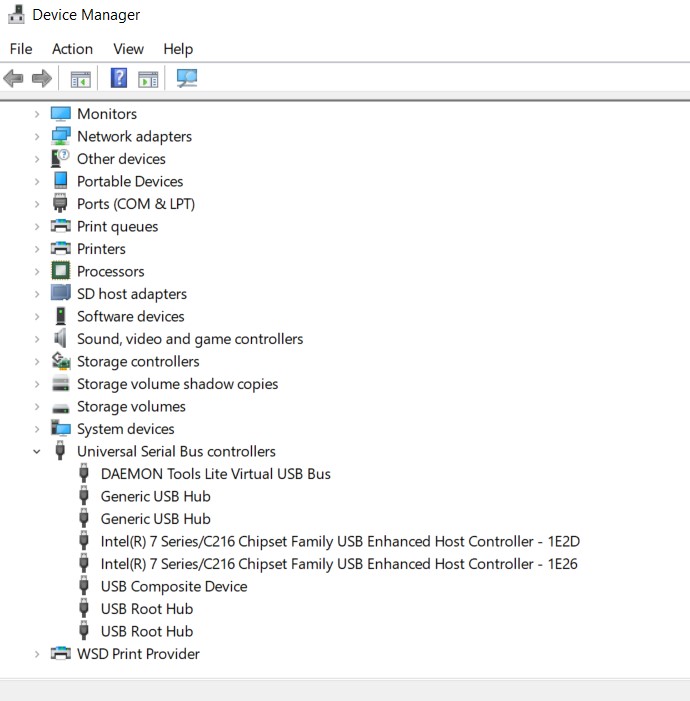Click the blue Help question-mark toolbar icon

click(119, 78)
